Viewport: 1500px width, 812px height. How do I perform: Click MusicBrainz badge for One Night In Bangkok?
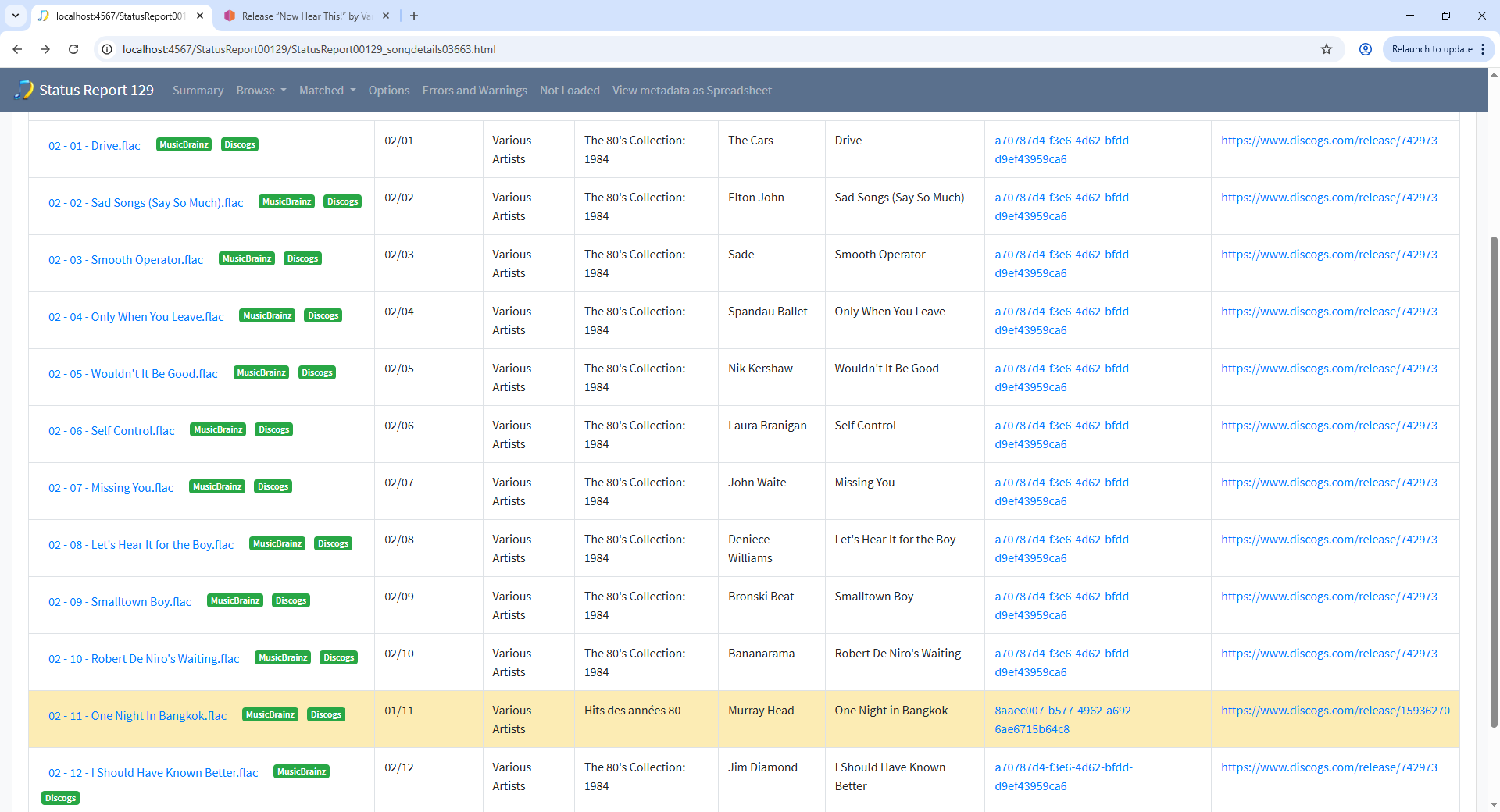(270, 714)
